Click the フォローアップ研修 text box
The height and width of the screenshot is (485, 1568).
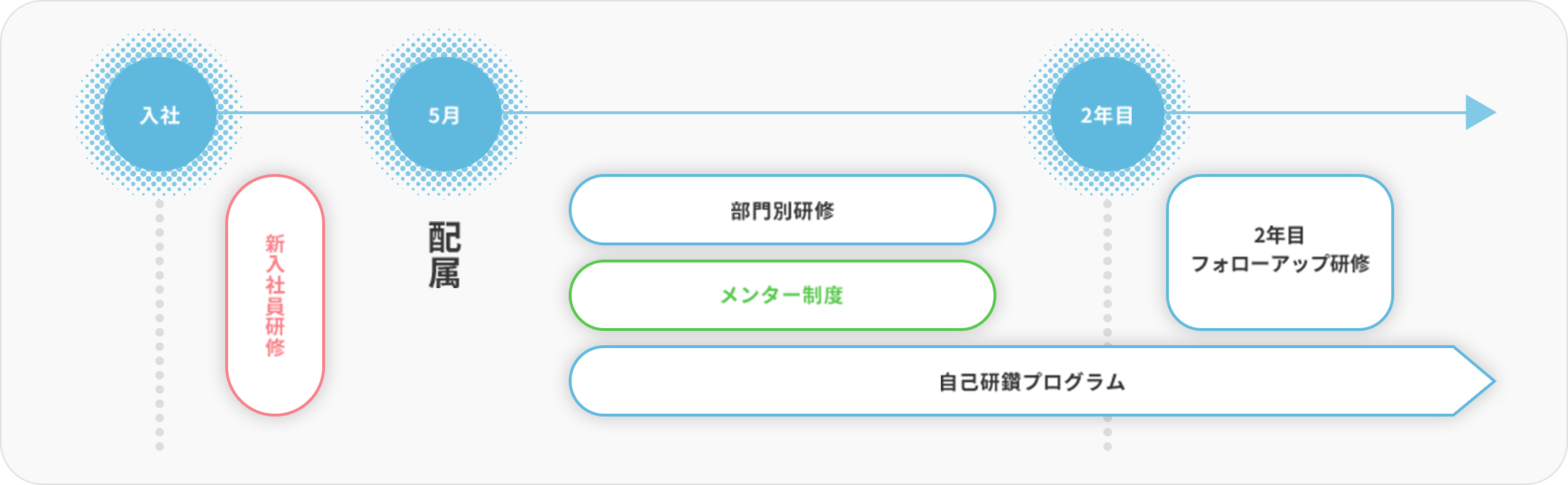tap(1280, 252)
